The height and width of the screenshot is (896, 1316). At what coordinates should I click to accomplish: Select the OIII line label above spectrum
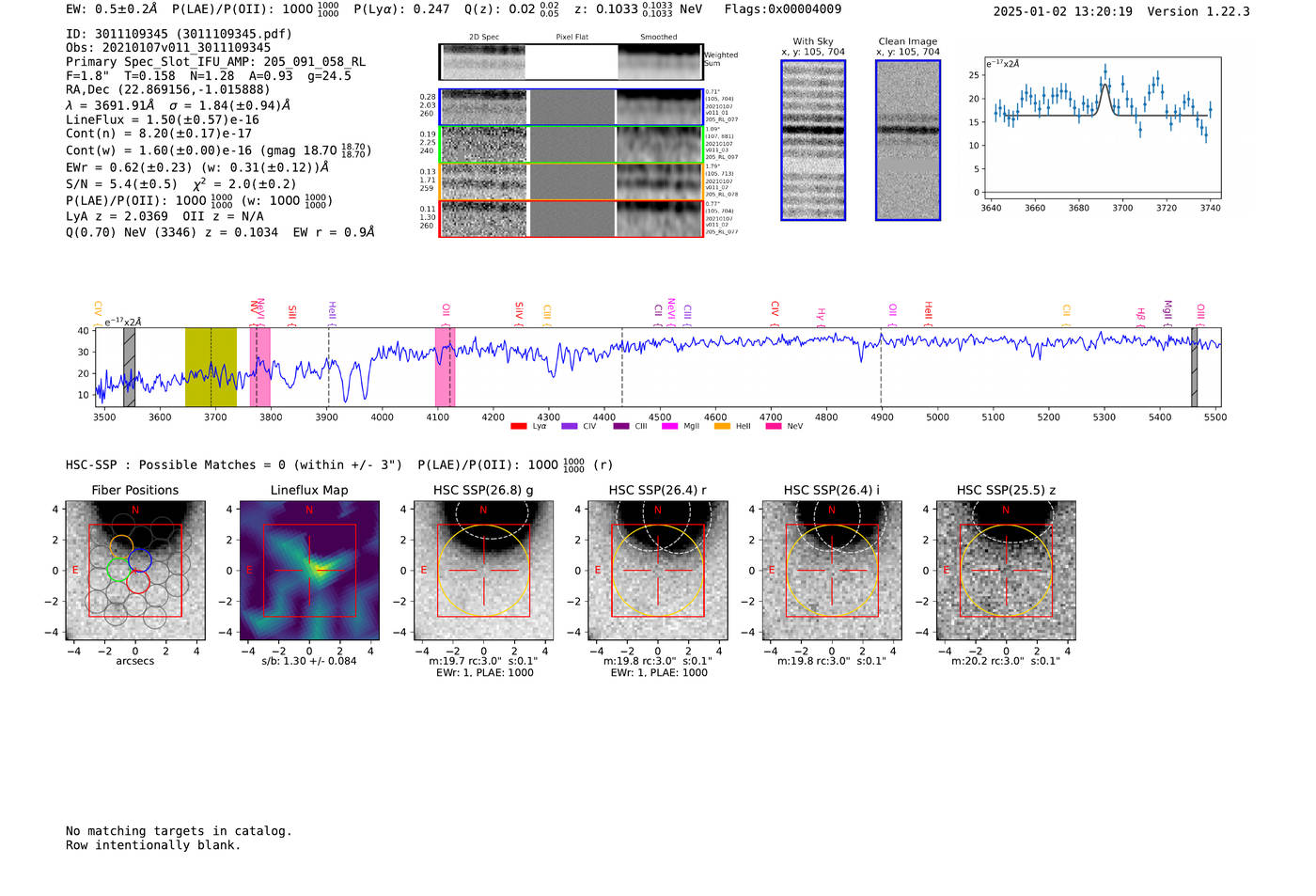(x=1200, y=312)
